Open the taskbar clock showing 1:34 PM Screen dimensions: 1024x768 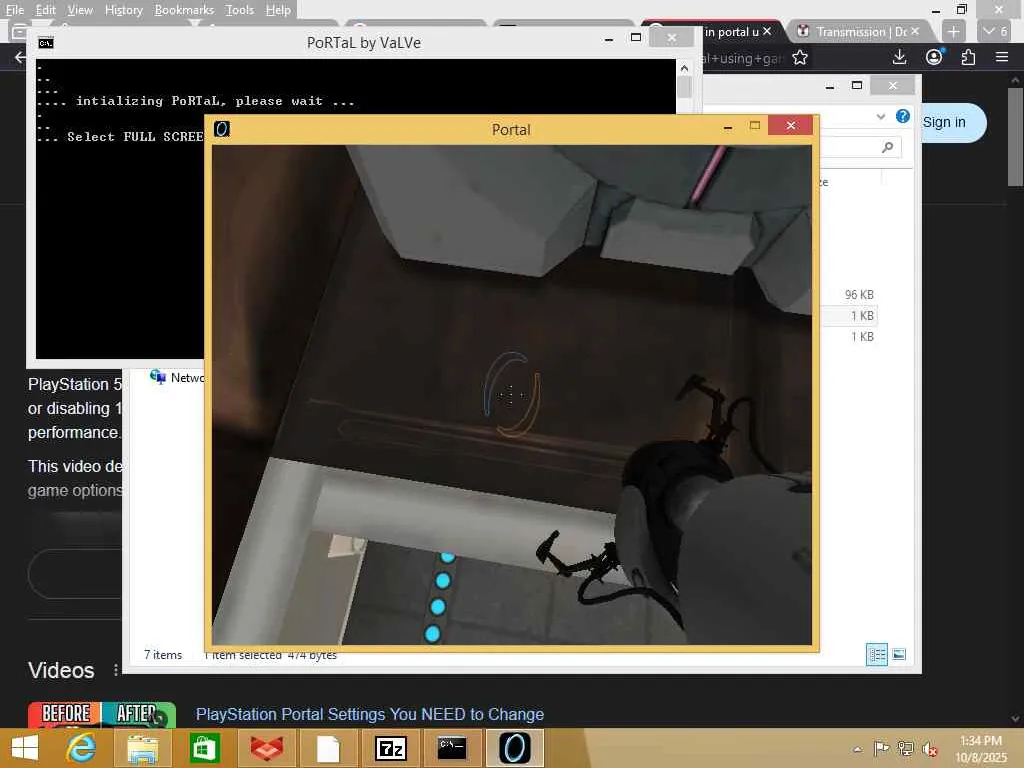coord(981,749)
